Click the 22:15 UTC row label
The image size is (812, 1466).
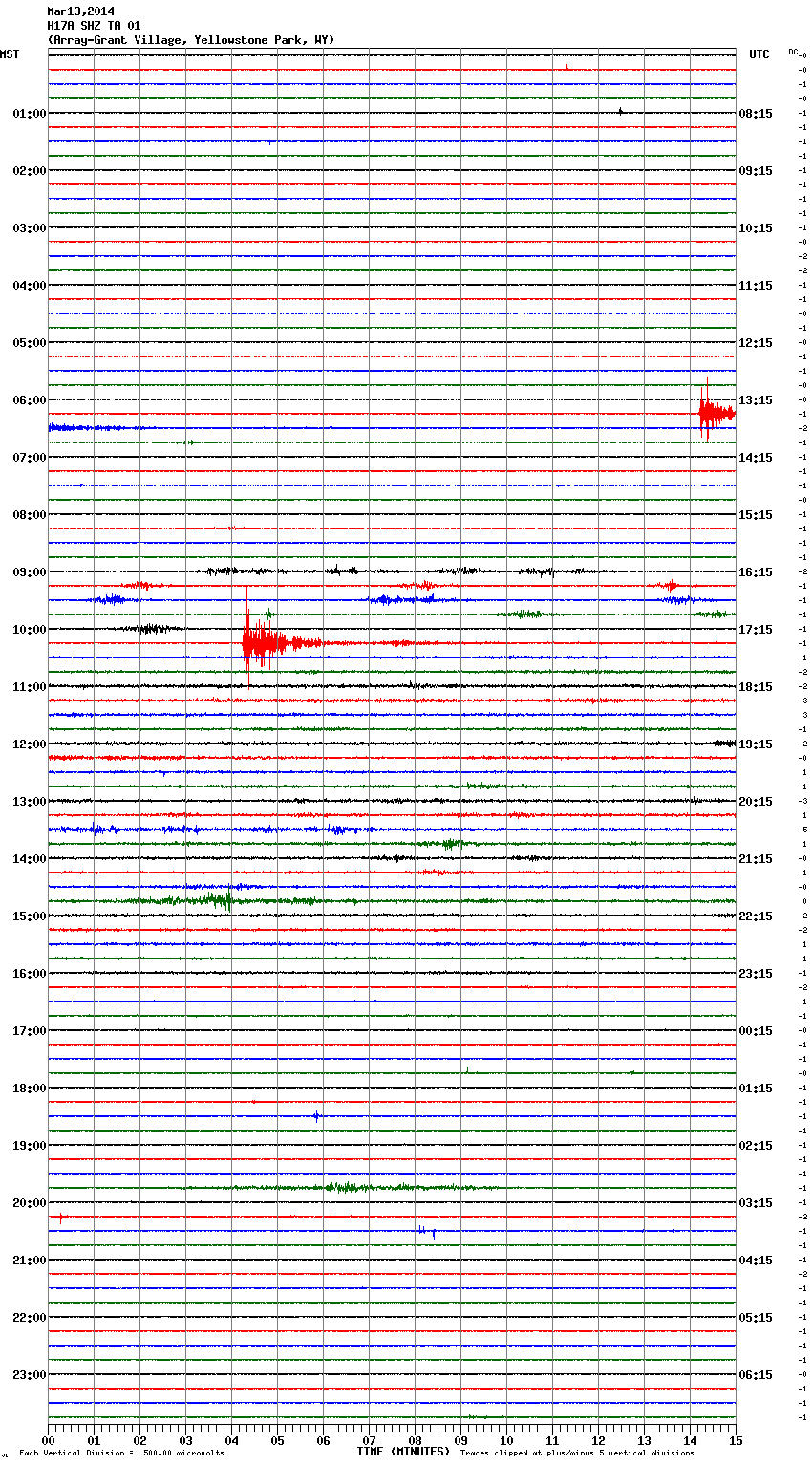756,916
